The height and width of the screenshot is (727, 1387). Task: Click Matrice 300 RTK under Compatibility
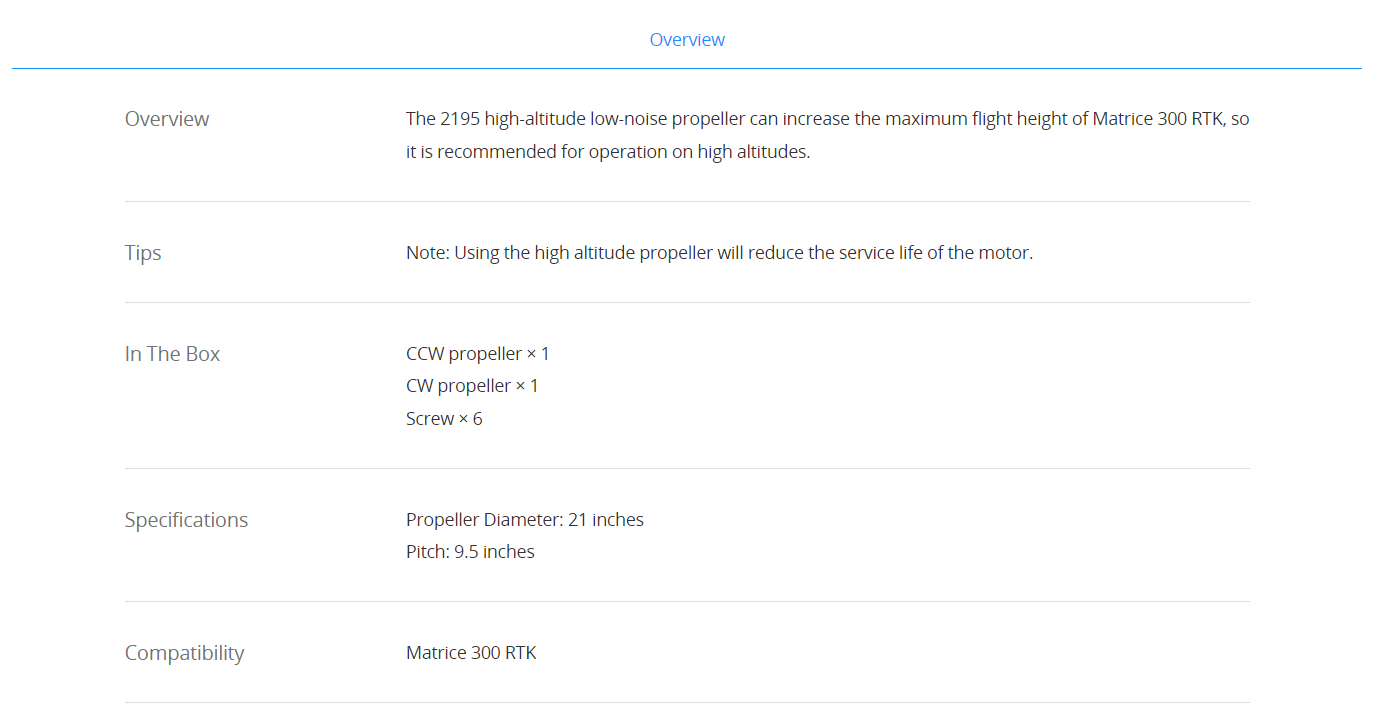[471, 653]
